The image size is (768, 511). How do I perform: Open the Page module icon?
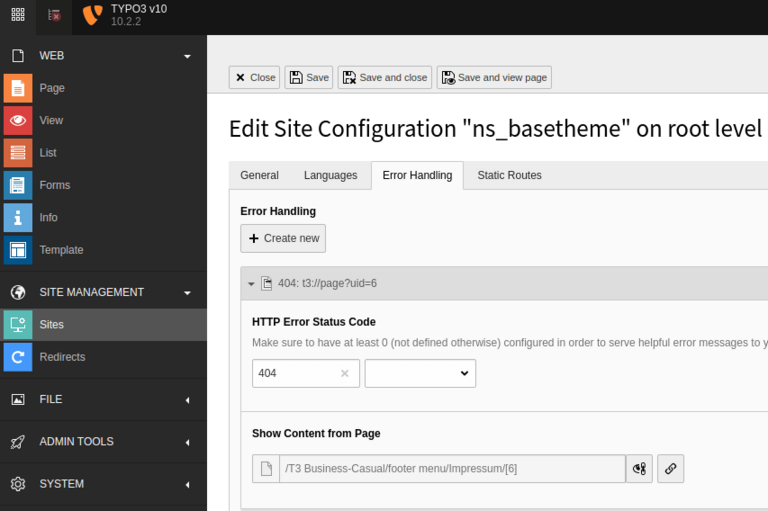18,88
